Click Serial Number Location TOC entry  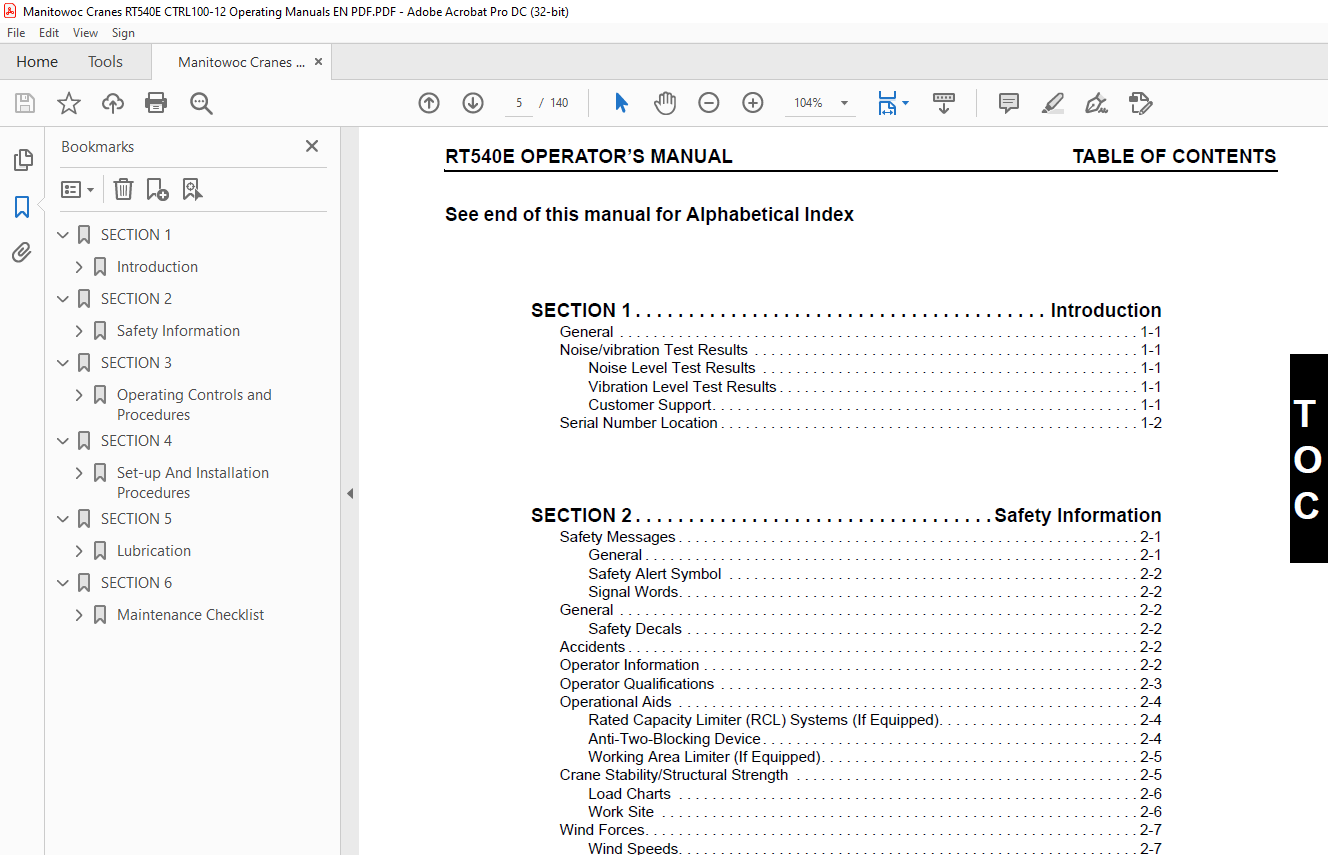[x=638, y=423]
